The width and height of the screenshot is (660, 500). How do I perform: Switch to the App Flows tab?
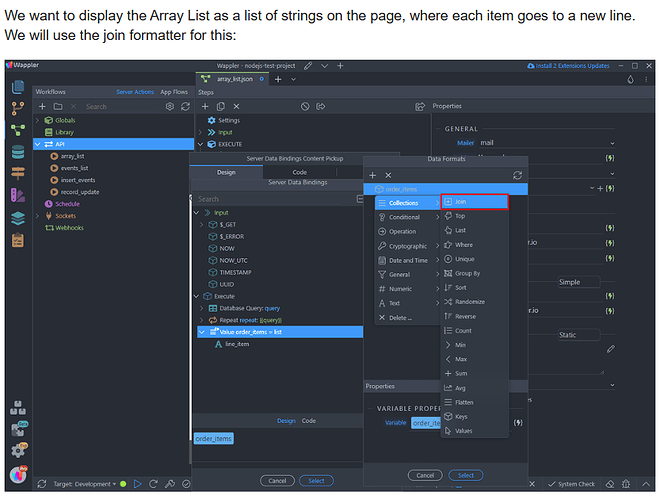pos(174,92)
